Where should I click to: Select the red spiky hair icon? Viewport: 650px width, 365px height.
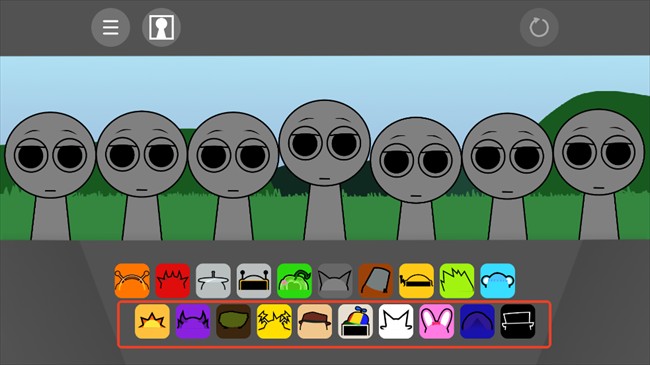click(x=172, y=281)
